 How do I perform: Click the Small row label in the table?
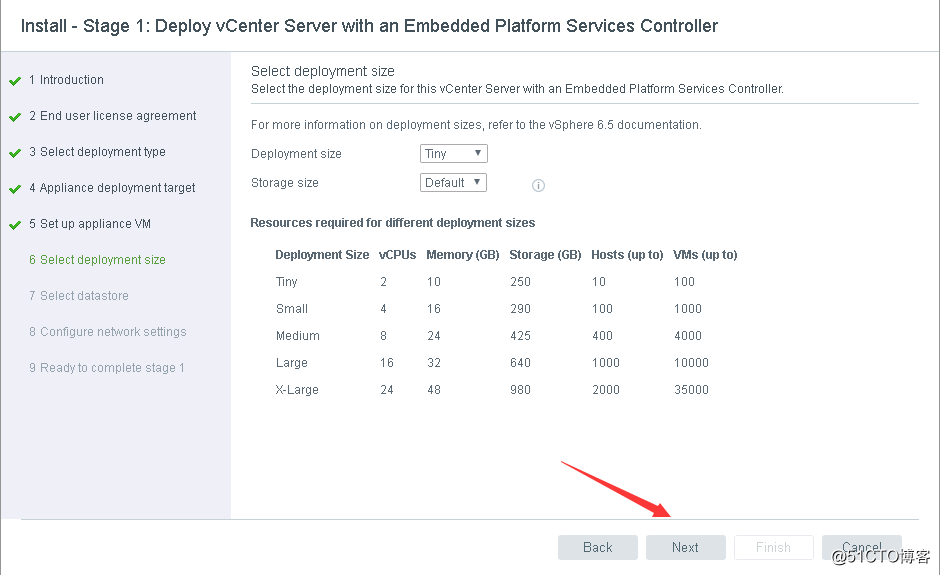(x=292, y=309)
